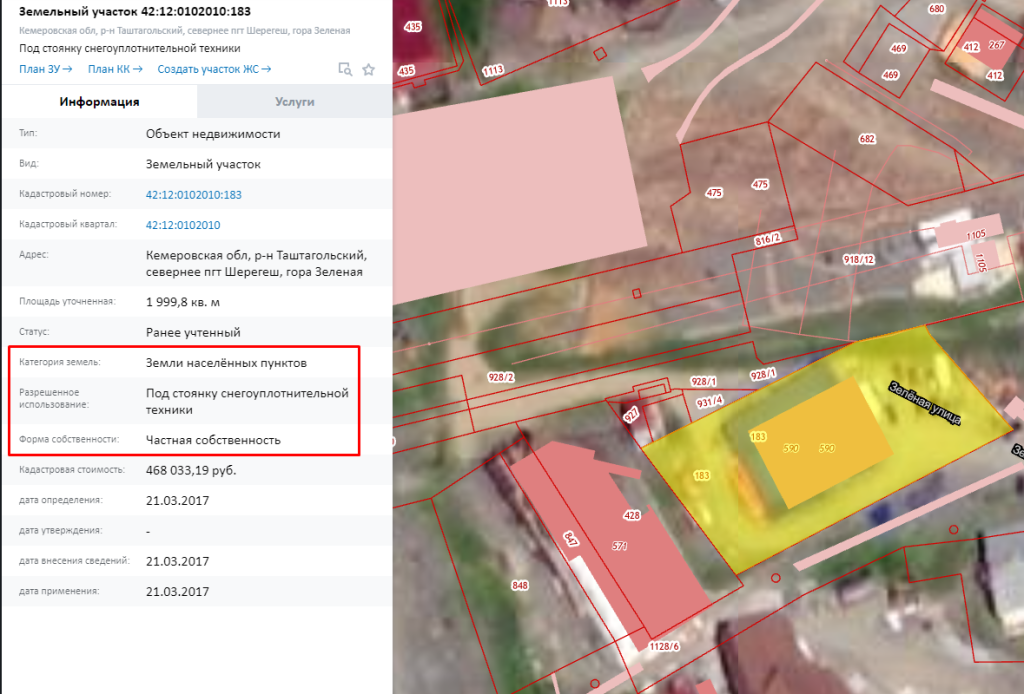
Task: Open cadastral number 42:12:0102010:183 link
Action: [193, 195]
